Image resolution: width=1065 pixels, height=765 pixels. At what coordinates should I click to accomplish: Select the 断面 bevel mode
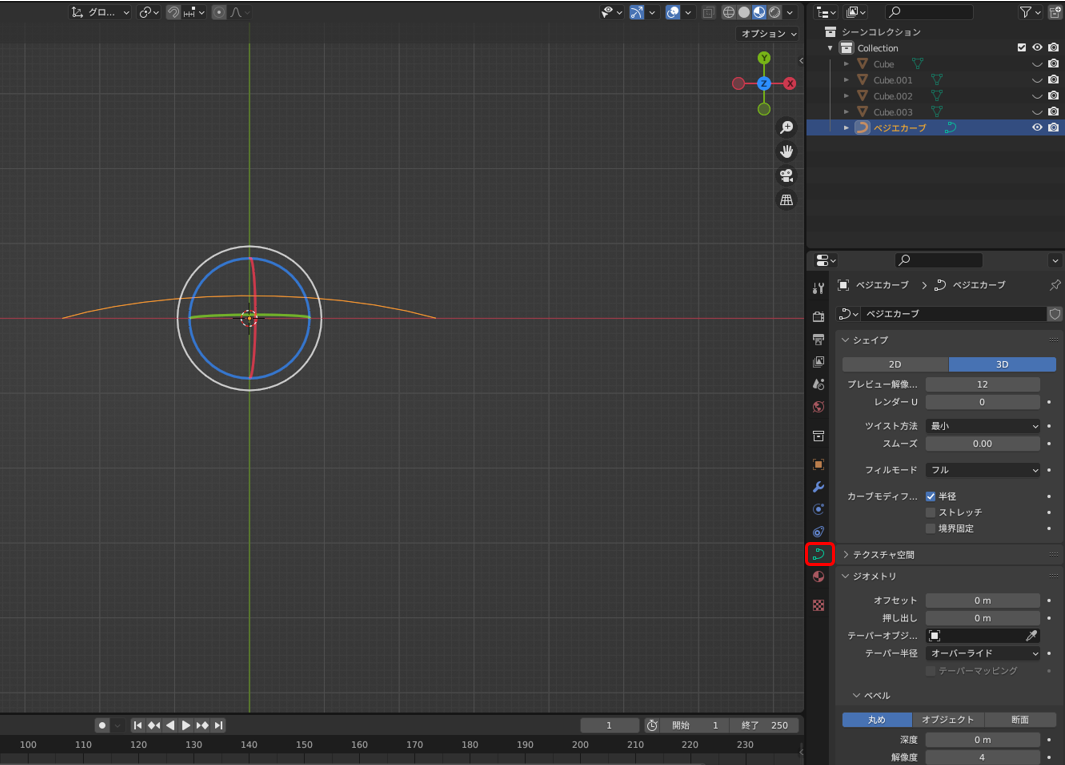tap(1020, 720)
